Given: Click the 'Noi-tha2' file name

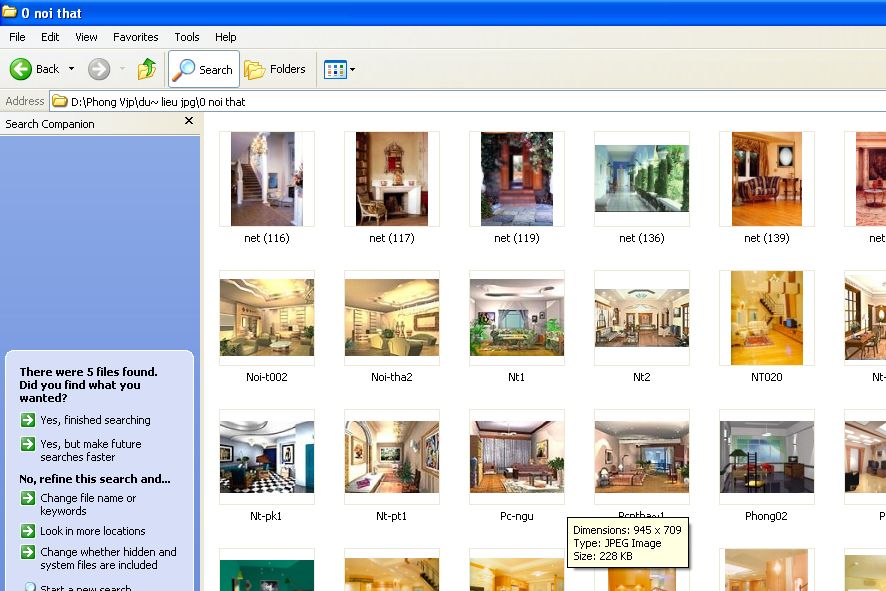Looking at the screenshot, I should [392, 377].
